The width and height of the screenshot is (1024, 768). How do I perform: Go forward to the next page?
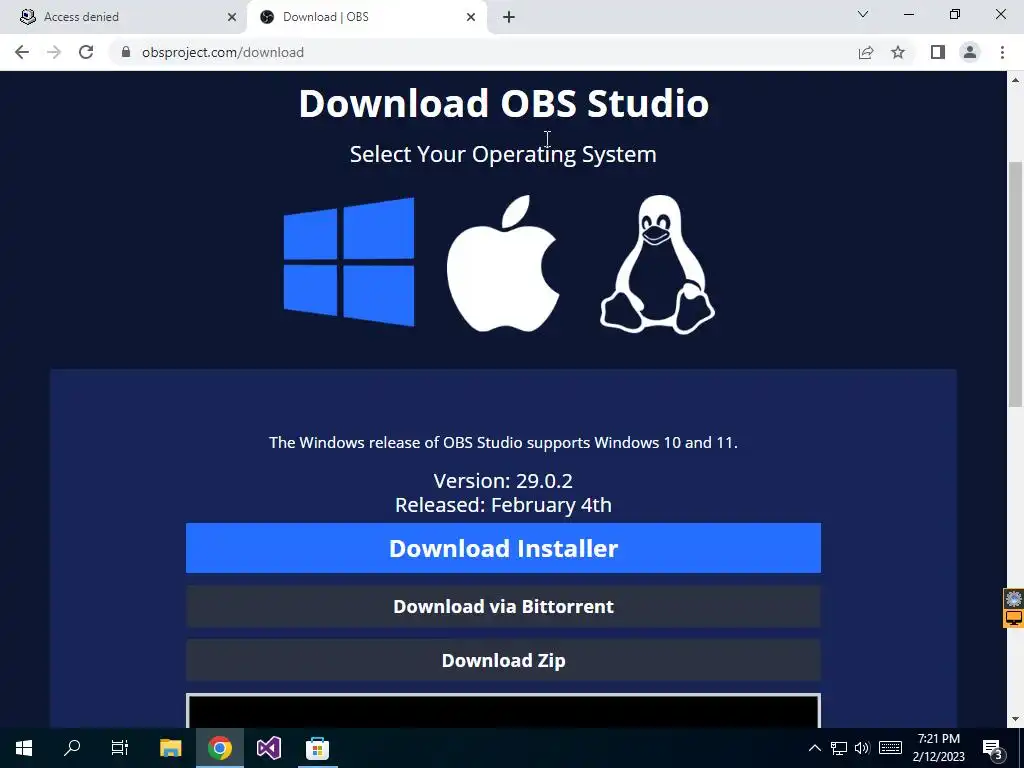pyautogui.click(x=54, y=52)
